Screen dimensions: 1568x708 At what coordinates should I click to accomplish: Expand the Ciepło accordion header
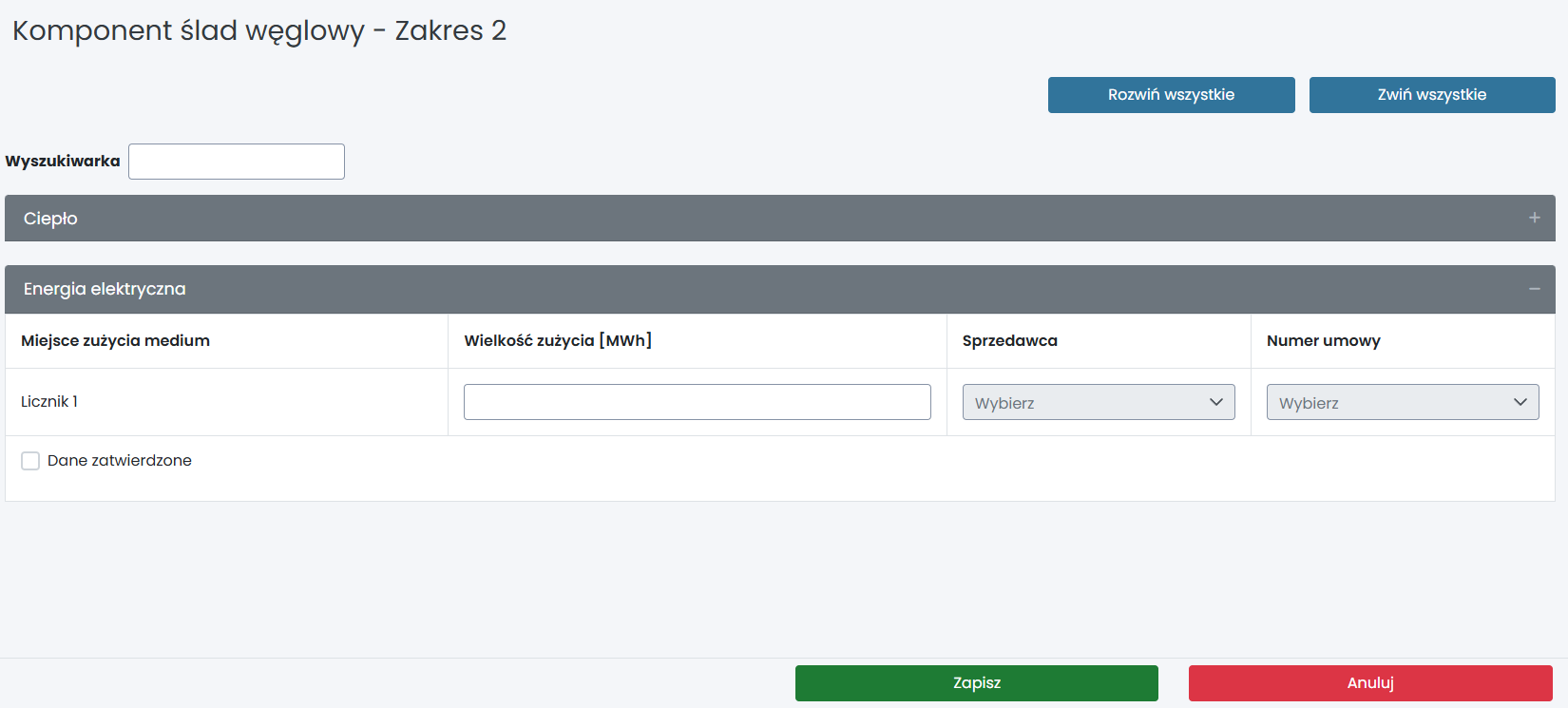click(x=760, y=219)
